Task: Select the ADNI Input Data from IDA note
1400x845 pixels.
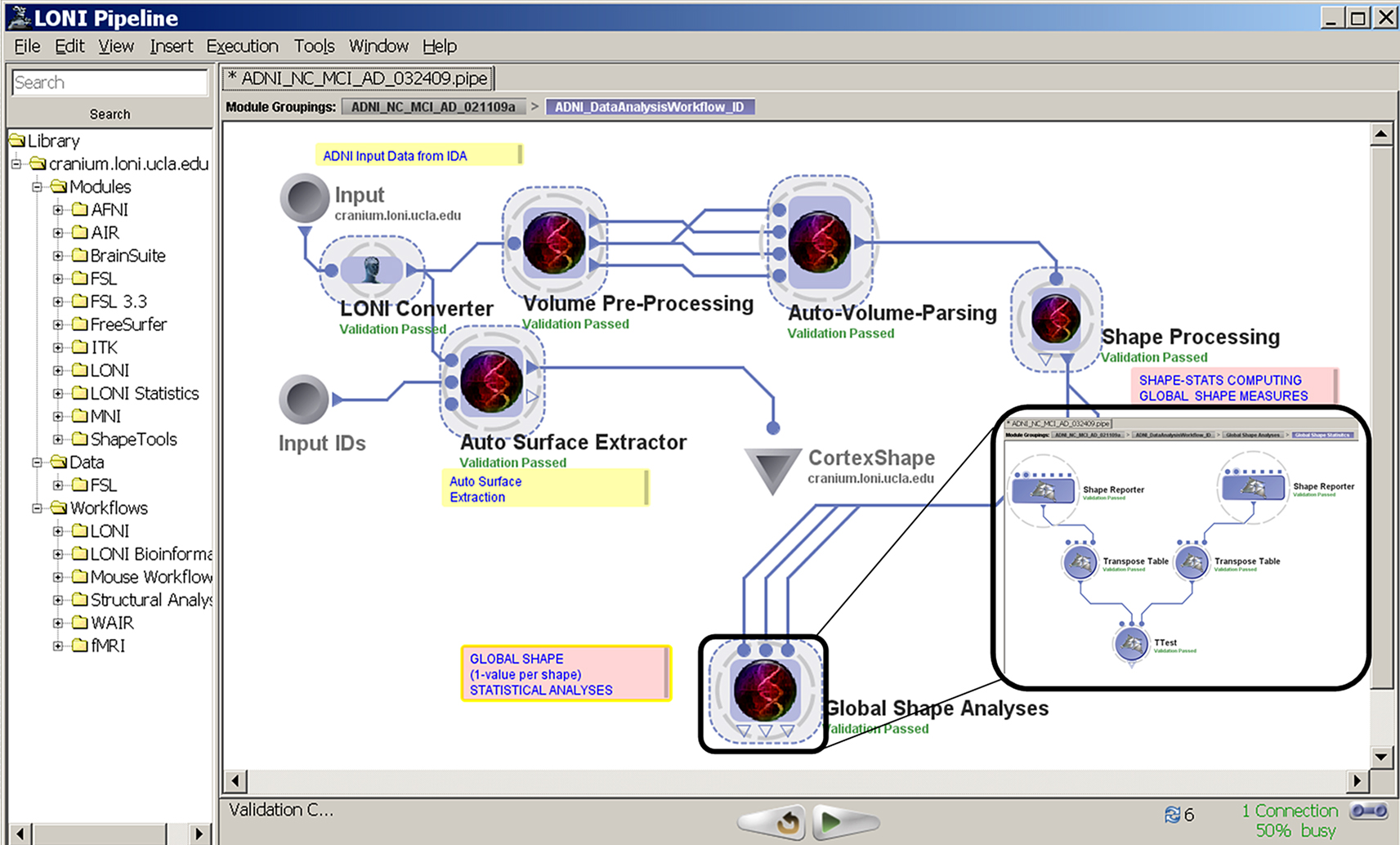Action: 418,155
